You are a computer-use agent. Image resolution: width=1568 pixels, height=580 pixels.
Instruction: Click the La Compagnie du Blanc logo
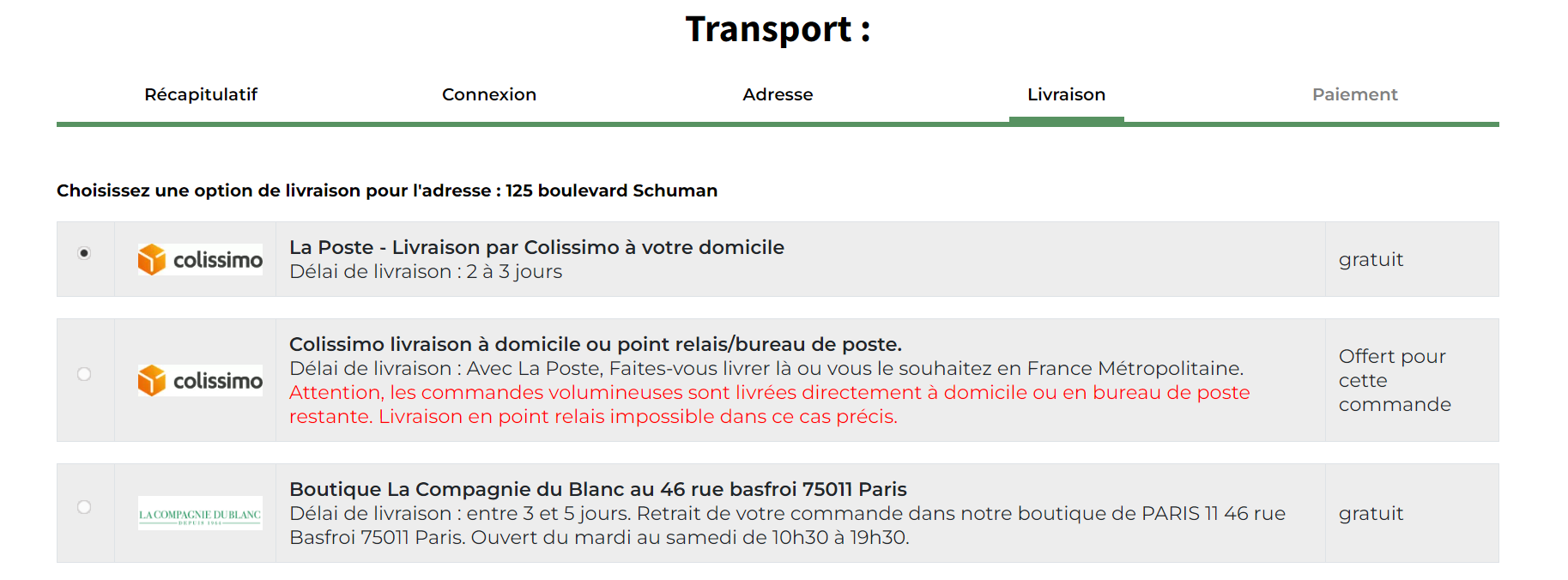point(200,514)
